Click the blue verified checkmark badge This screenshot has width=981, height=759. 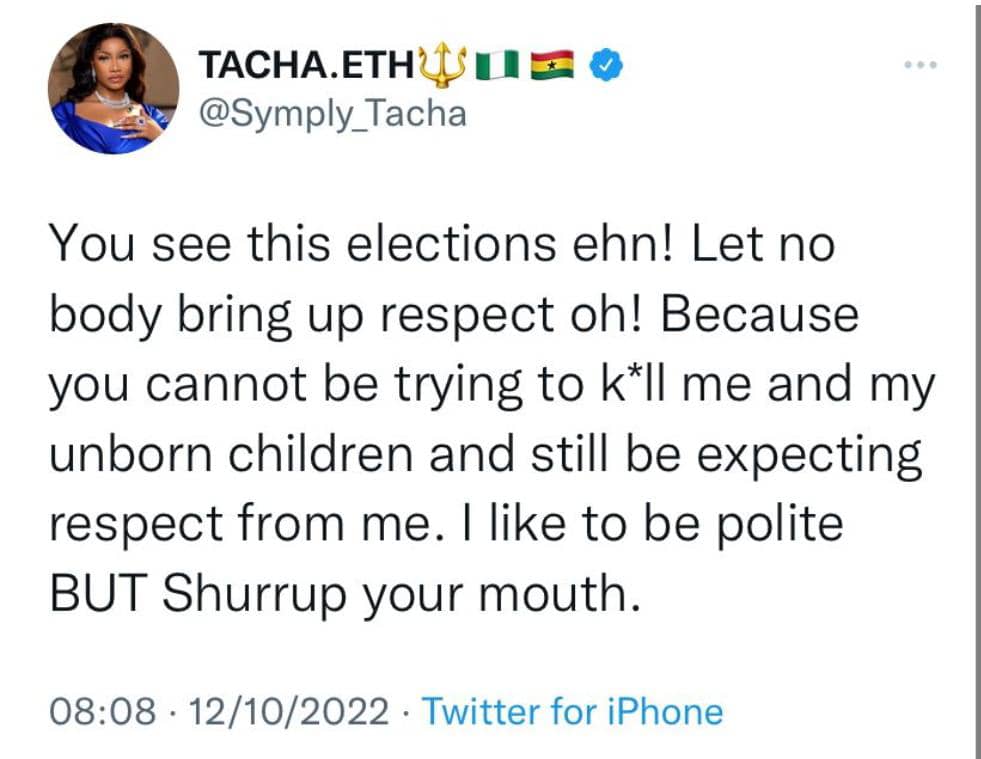(609, 66)
